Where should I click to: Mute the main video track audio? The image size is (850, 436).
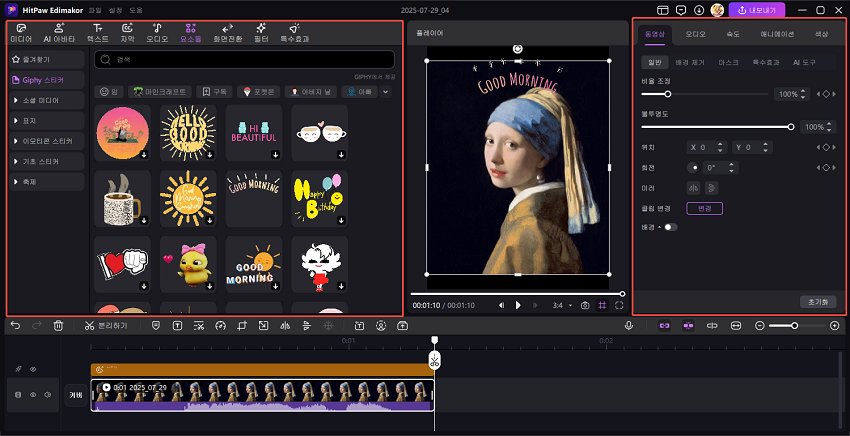click(48, 395)
